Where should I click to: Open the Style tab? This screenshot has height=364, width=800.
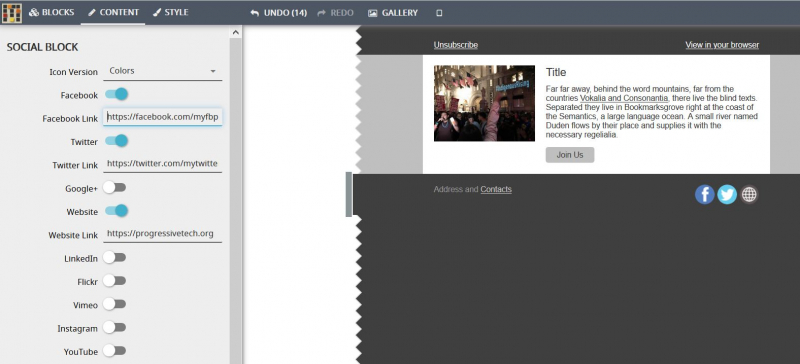[170, 12]
